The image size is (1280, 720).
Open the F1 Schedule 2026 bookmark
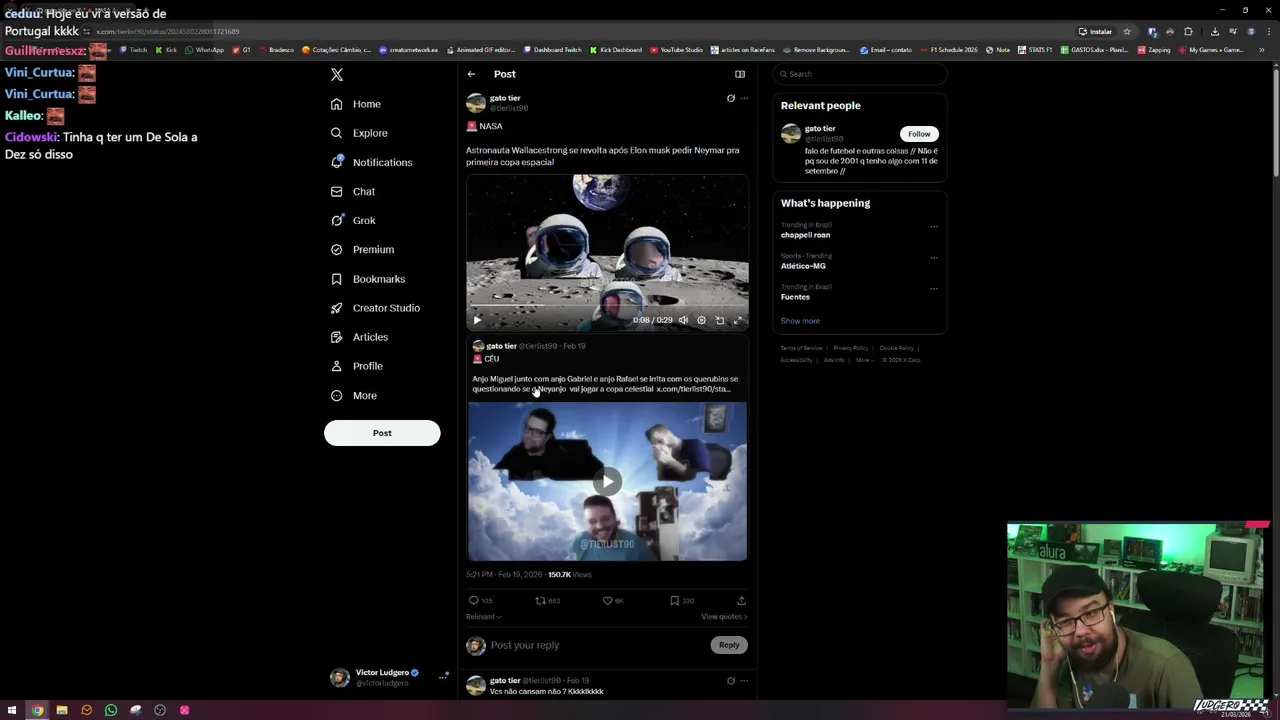pos(948,50)
